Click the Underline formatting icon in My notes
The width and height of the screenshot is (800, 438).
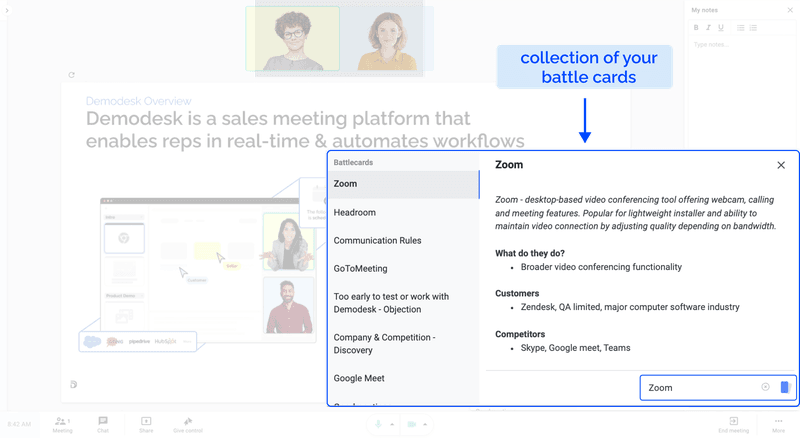(721, 28)
